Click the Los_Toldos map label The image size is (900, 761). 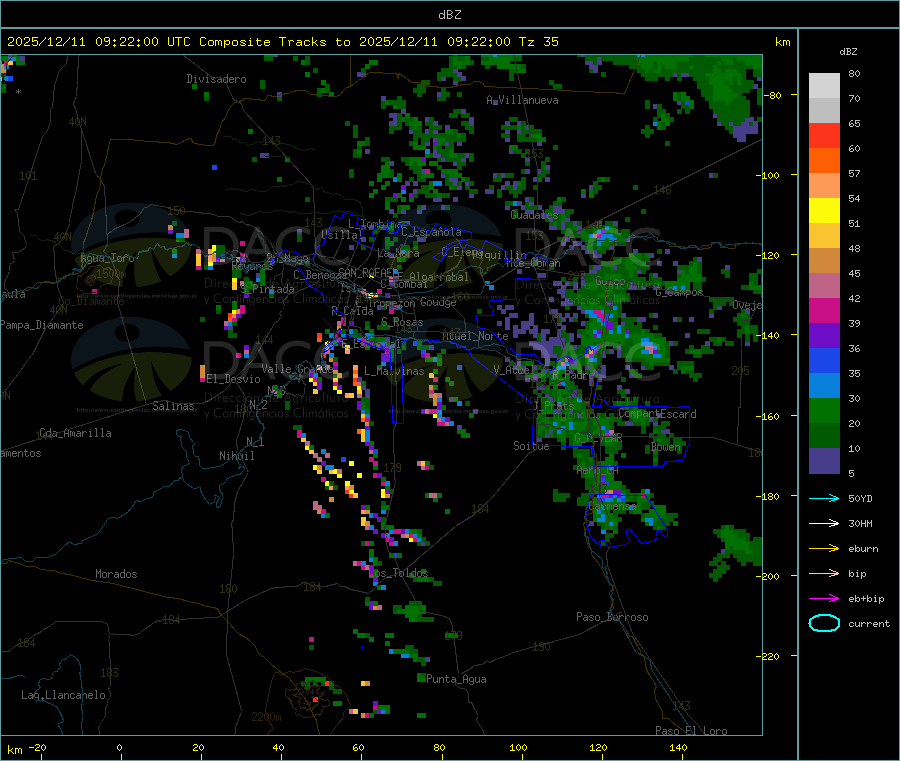point(398,573)
